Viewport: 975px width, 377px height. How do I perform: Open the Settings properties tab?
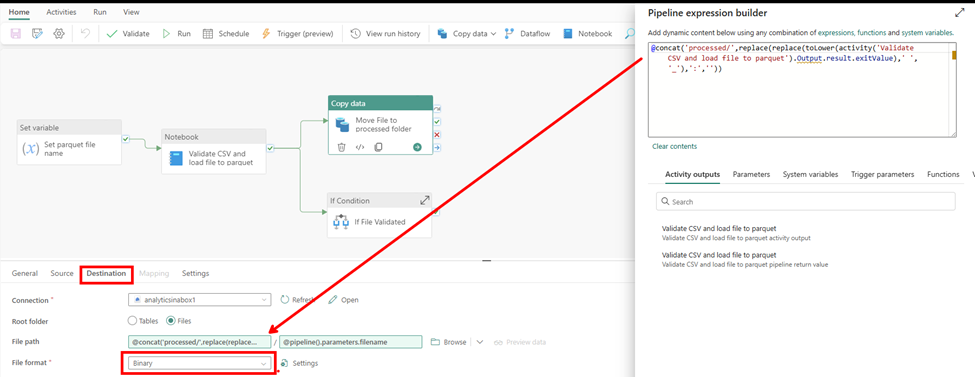[x=195, y=273]
